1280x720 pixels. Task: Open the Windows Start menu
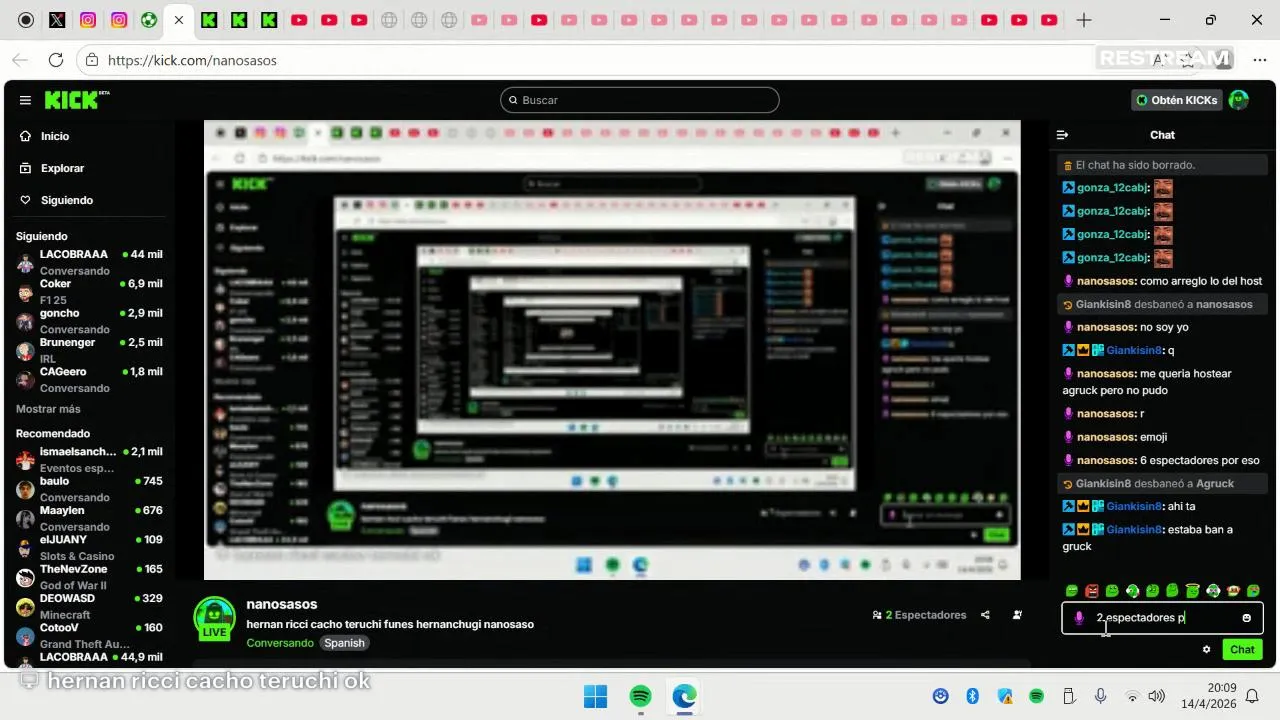(x=595, y=696)
